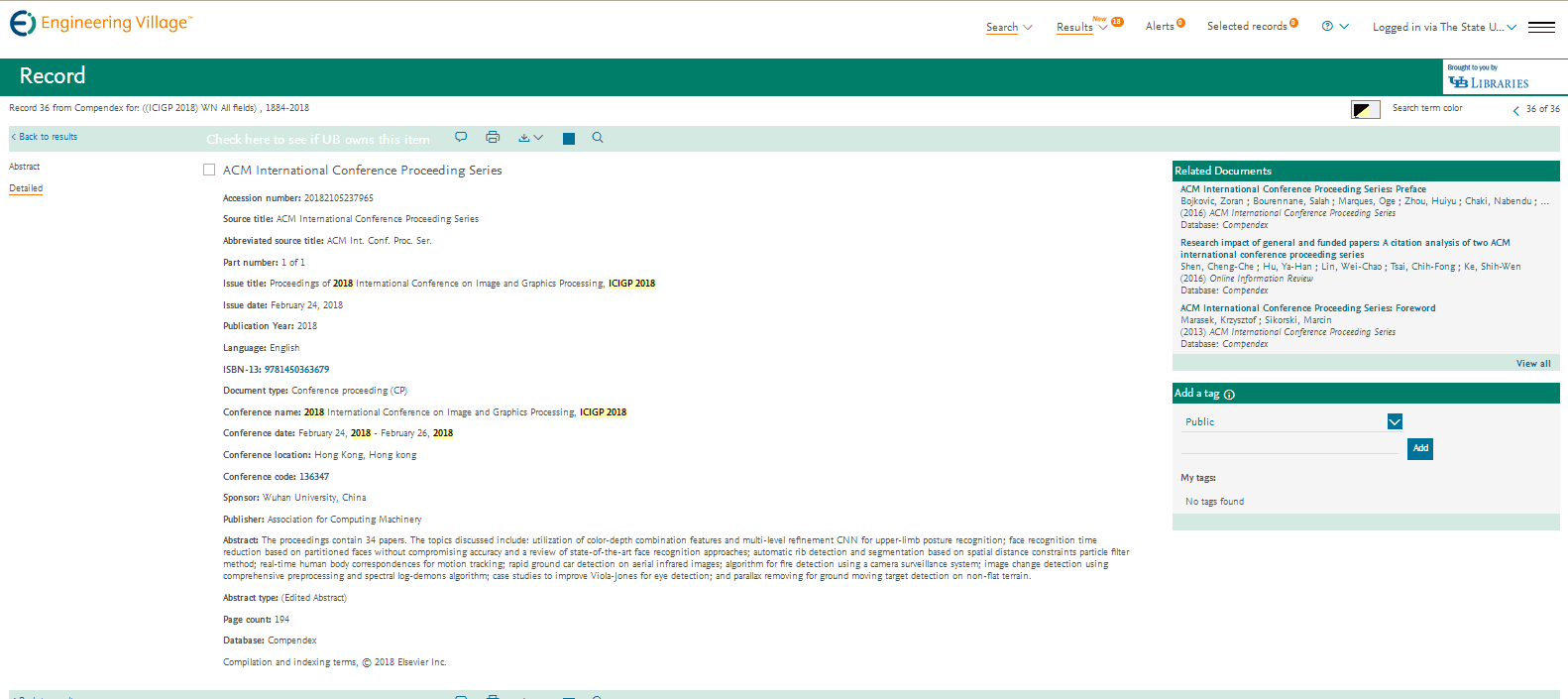Go to previous record using left chevron

coord(1515,110)
